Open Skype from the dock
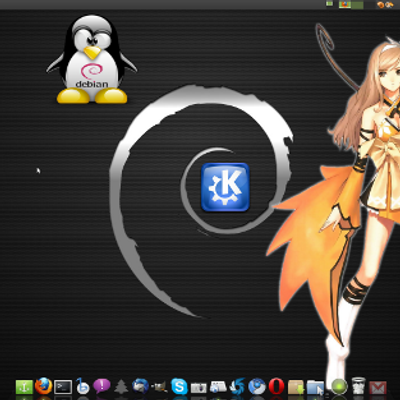 click(179, 387)
